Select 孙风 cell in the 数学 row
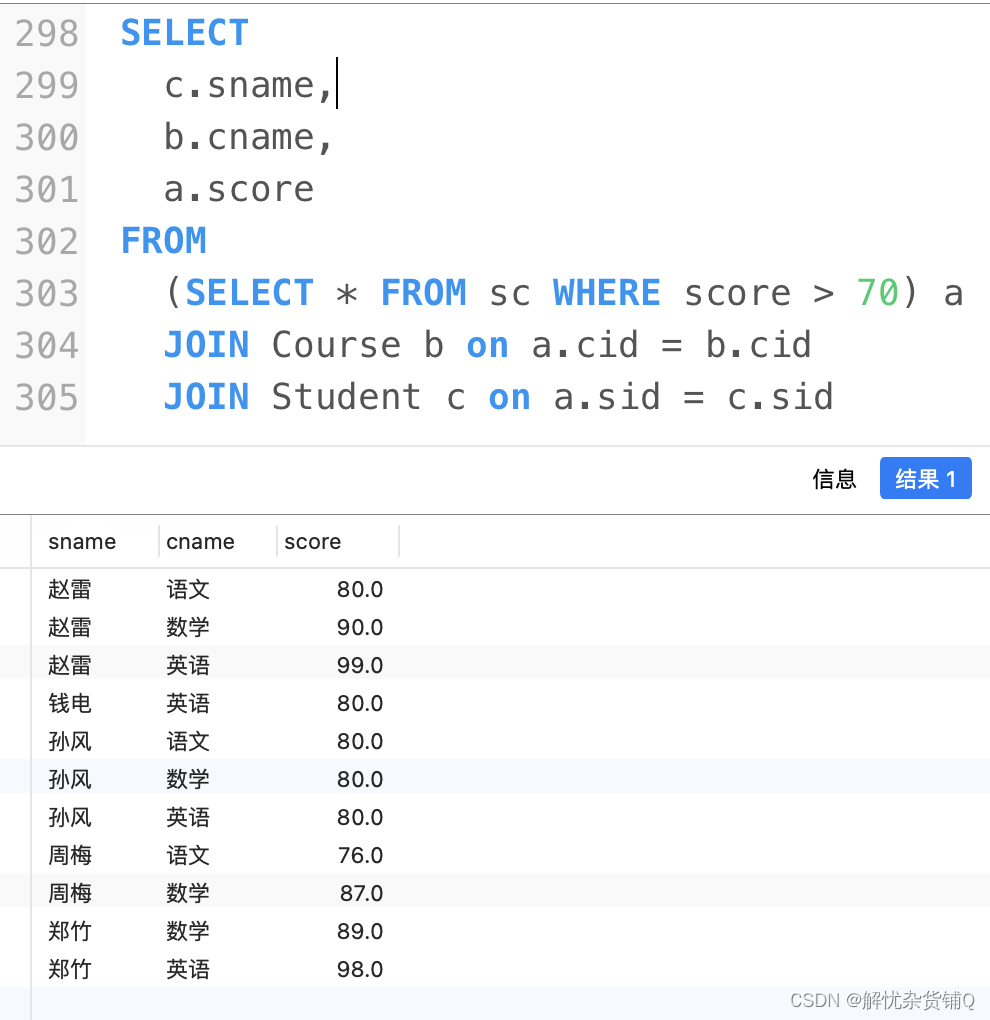 (70, 779)
